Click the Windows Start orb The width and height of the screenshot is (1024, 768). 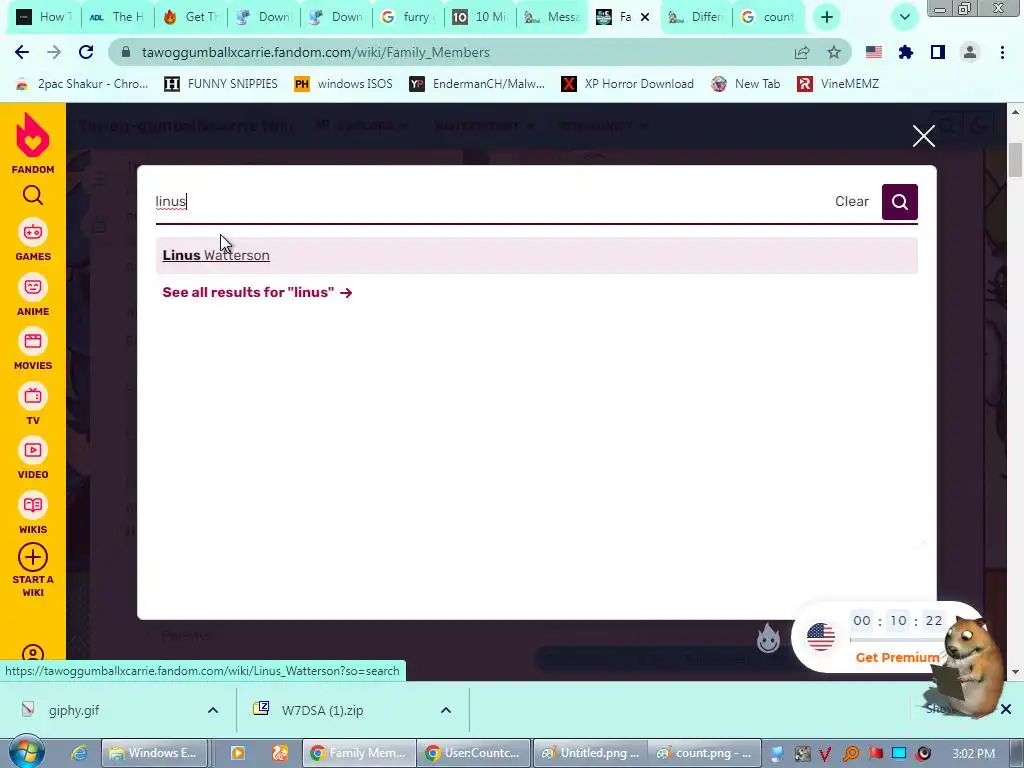click(27, 753)
